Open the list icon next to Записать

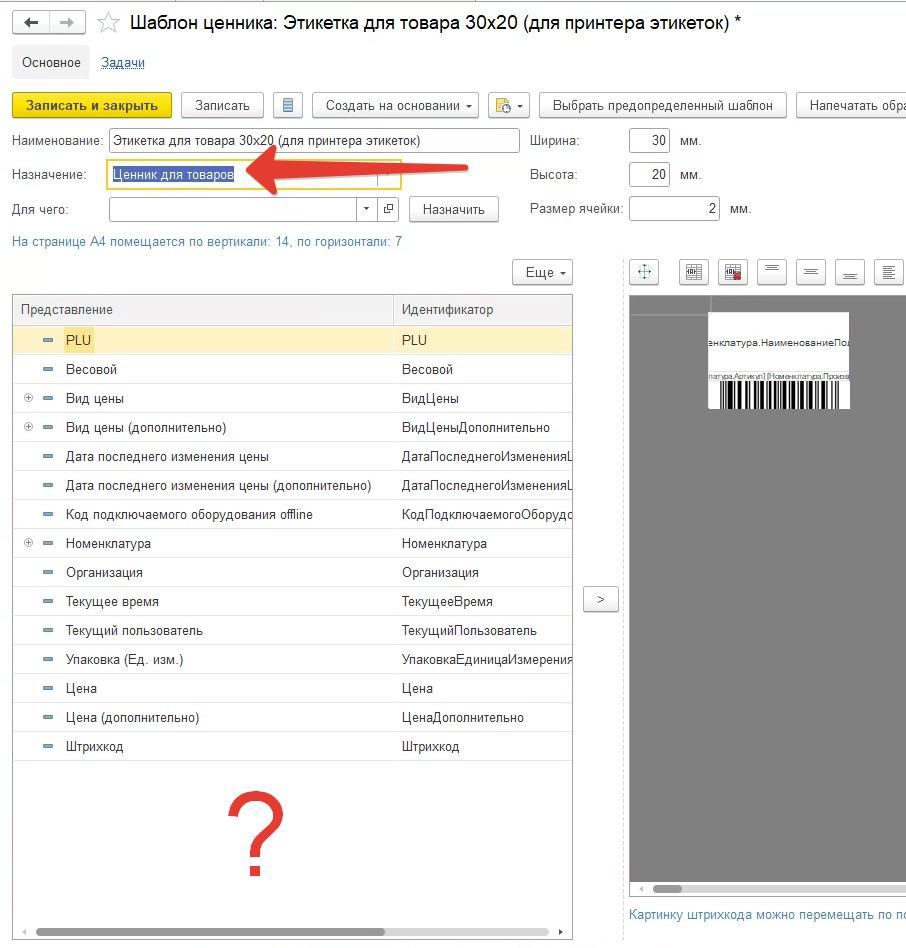click(x=288, y=105)
